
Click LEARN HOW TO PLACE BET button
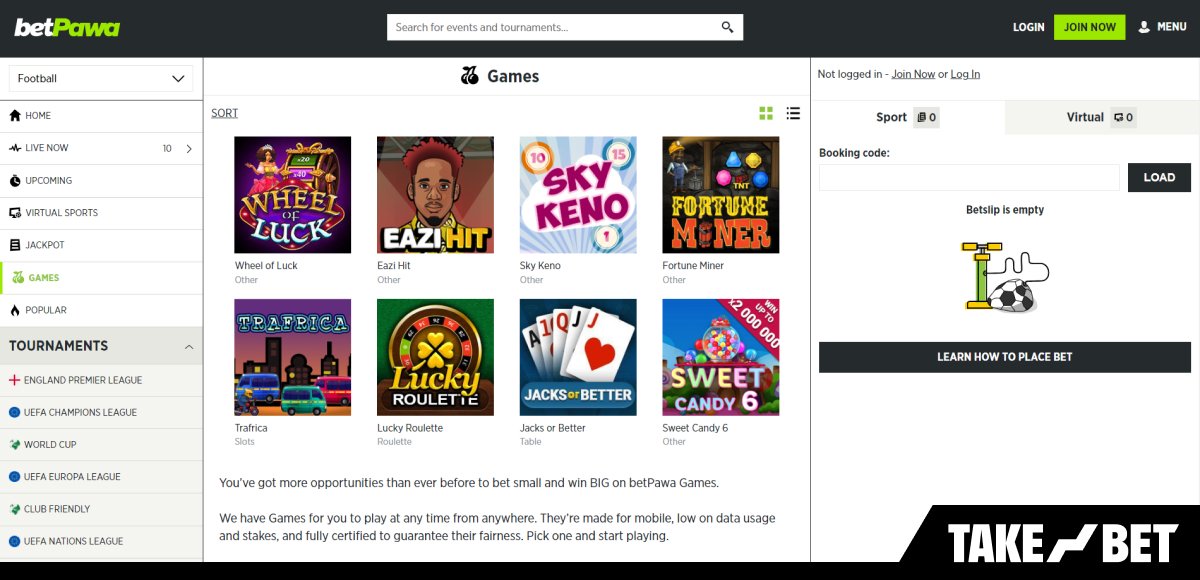[1005, 357]
